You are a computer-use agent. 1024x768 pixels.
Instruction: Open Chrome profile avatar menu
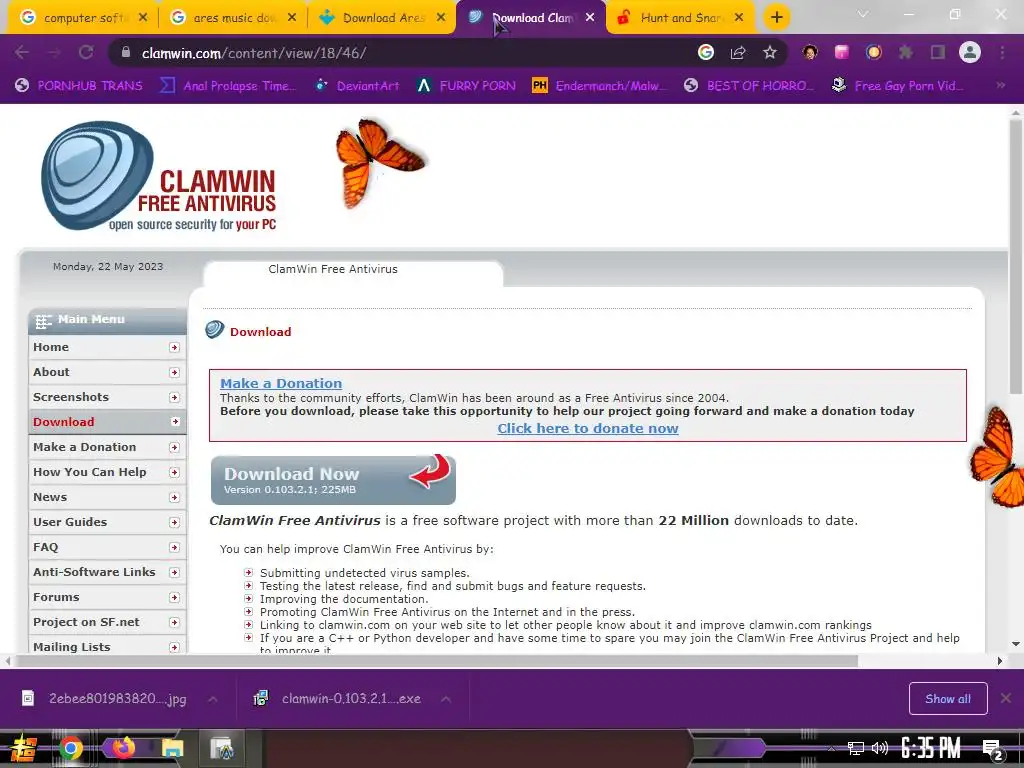click(x=970, y=52)
